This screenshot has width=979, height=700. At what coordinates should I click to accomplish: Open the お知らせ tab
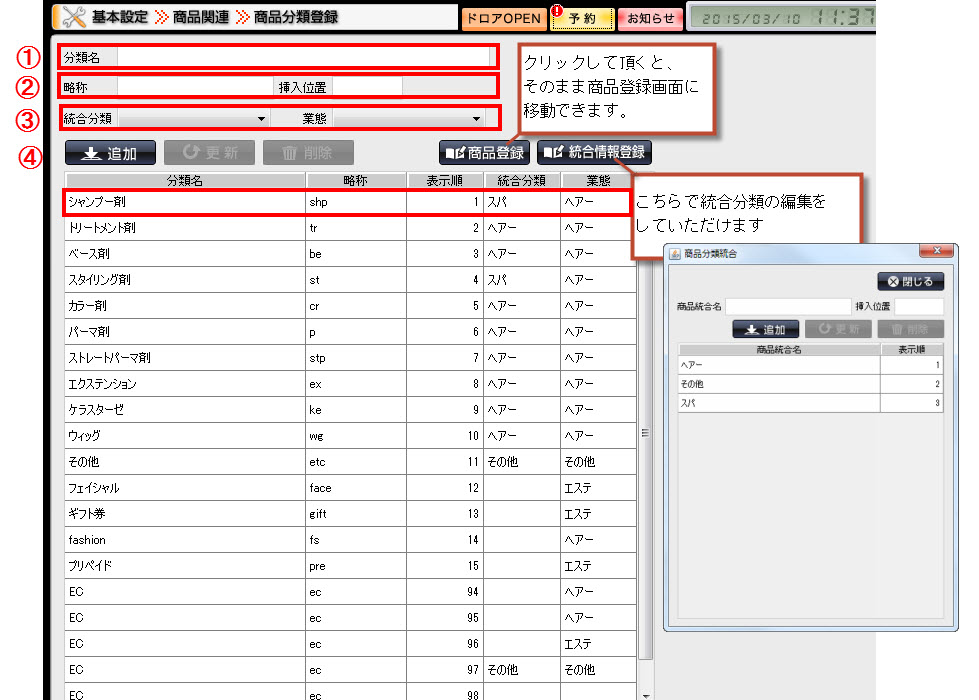pos(650,18)
